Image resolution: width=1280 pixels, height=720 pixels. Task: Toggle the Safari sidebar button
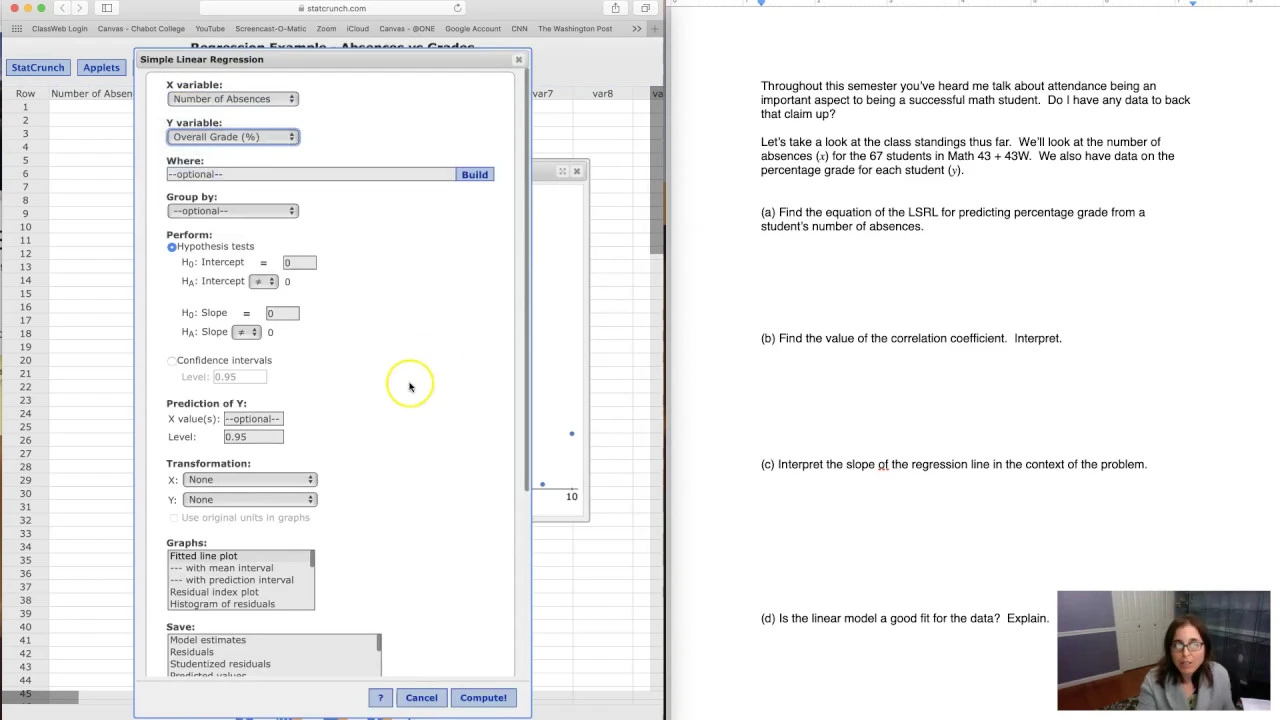106,8
